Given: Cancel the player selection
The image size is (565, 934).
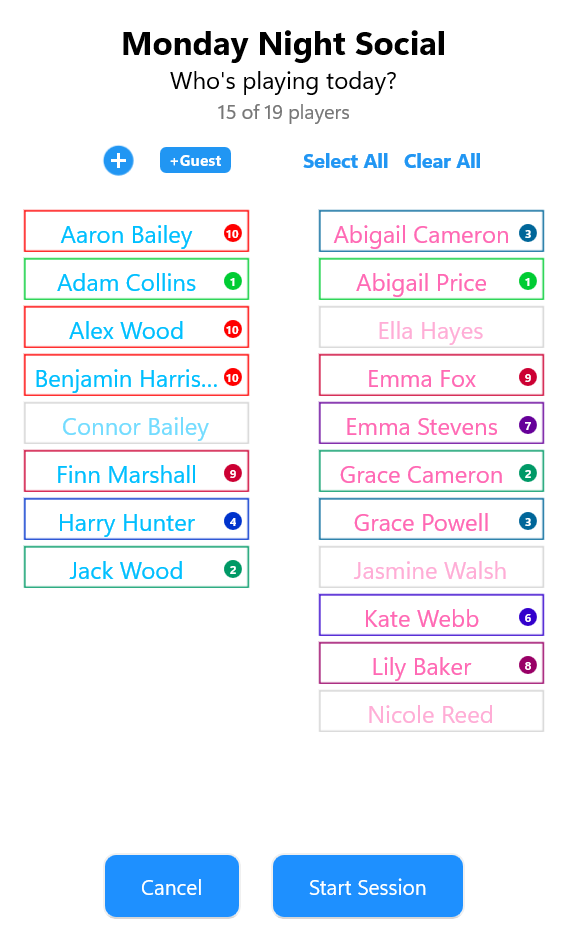Looking at the screenshot, I should 171,887.
